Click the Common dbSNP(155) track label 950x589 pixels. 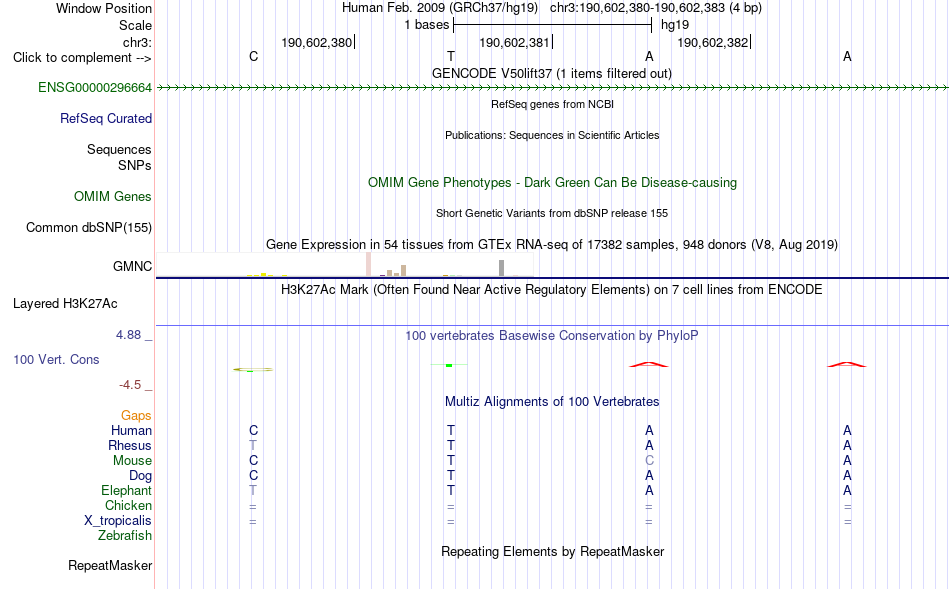pyautogui.click(x=89, y=228)
